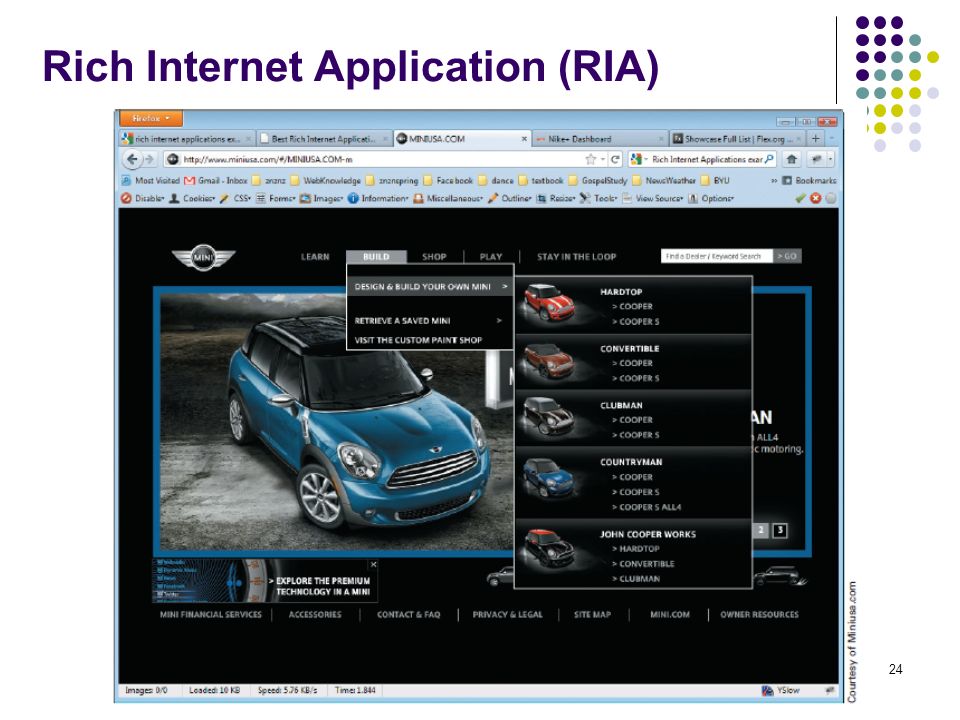Click the green checkmark validation icon
The width and height of the screenshot is (960, 720).
pos(800,198)
